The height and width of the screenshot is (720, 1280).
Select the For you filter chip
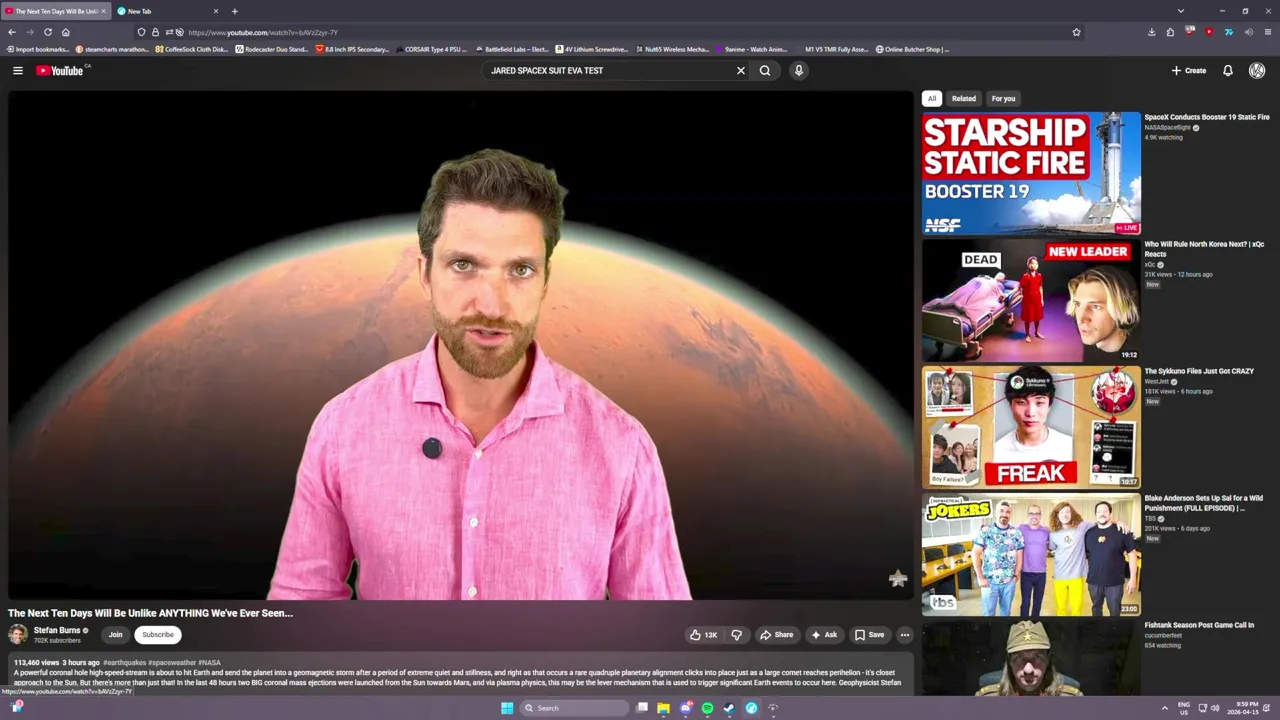pos(1003,99)
